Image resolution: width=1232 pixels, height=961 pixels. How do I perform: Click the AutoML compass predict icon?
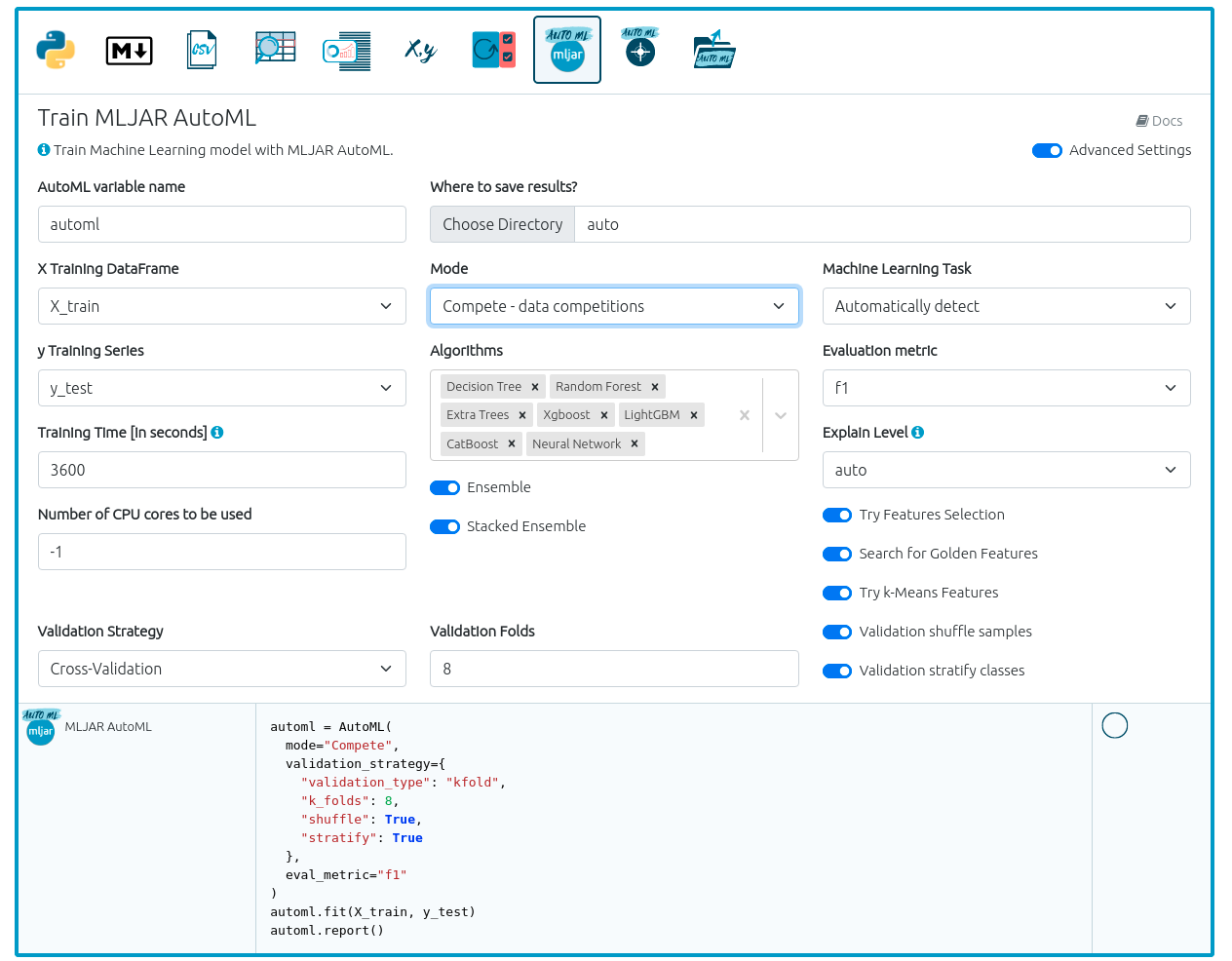640,47
